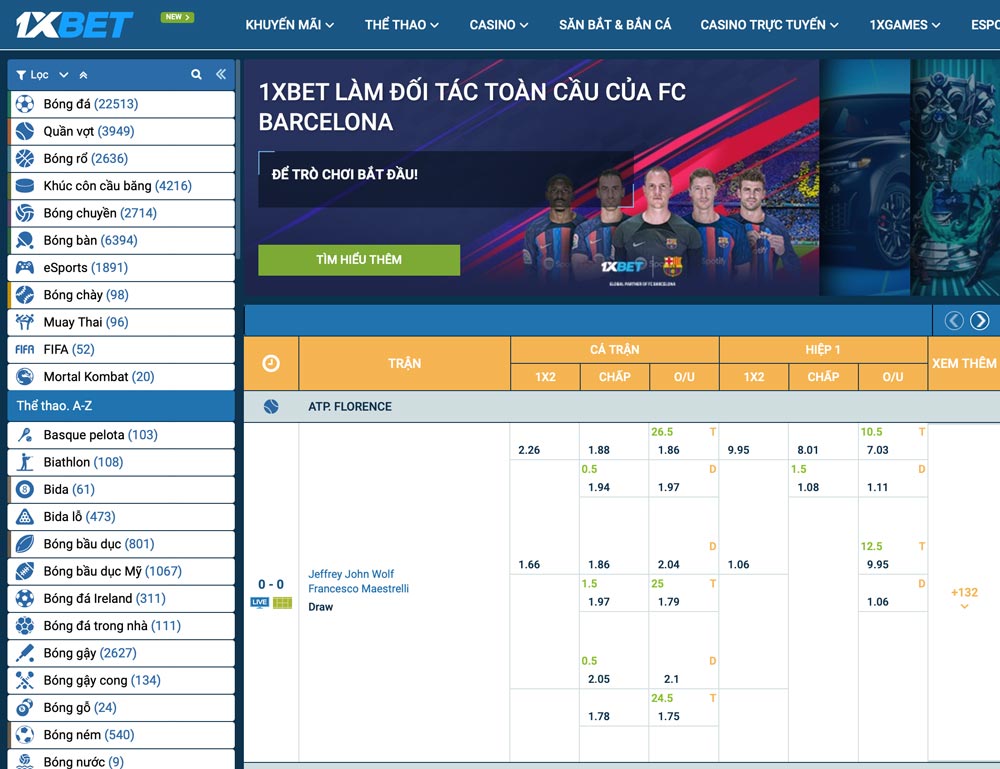Select the Bóng bầu dục Mỹ football icon
This screenshot has width=1000, height=769.
[25, 571]
